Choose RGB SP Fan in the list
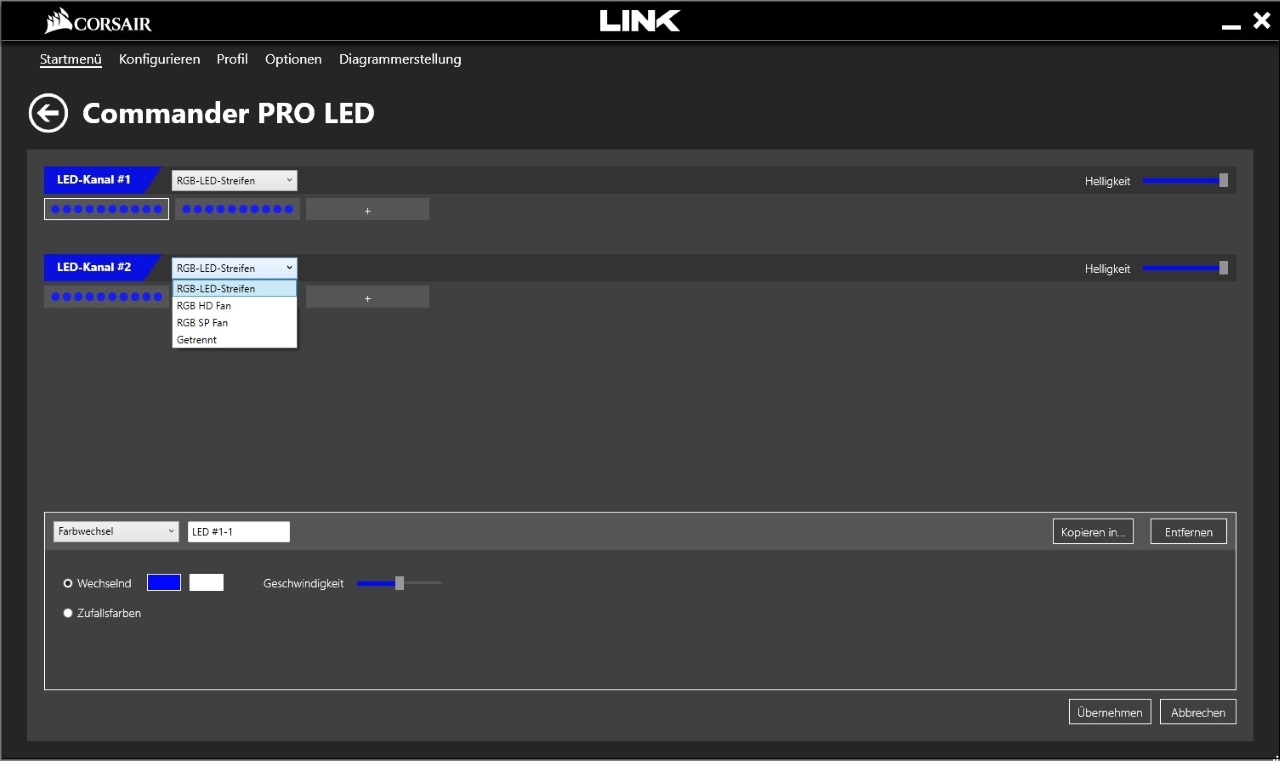Image resolution: width=1280 pixels, height=761 pixels. (x=234, y=323)
